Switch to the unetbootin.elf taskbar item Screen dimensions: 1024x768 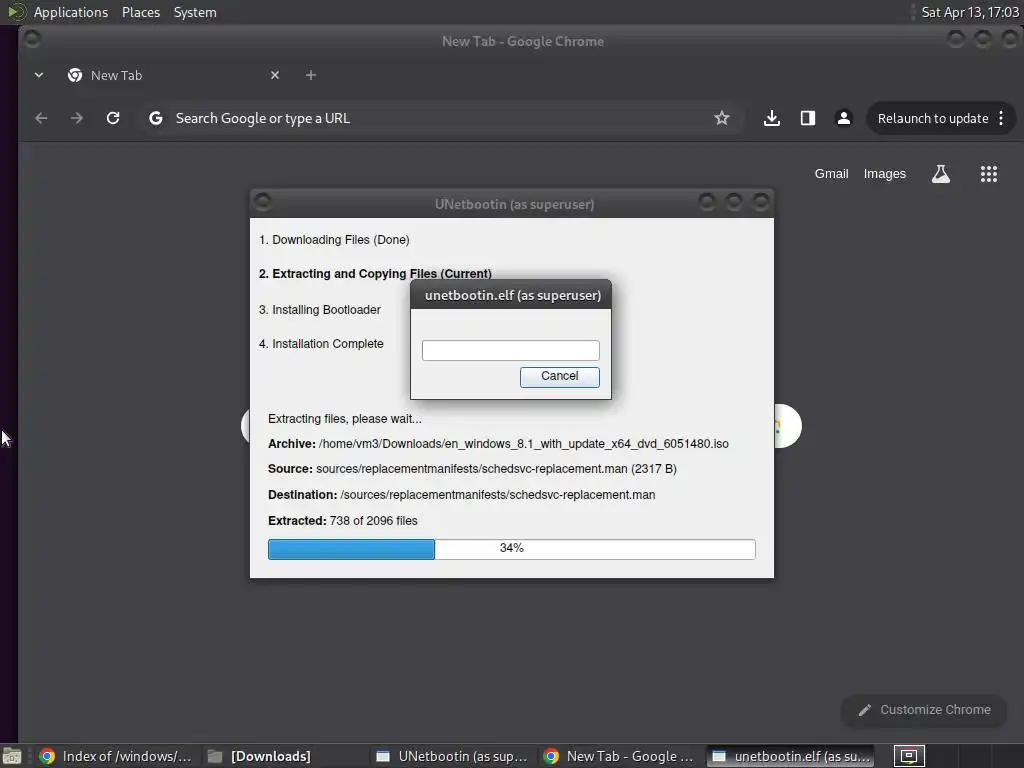click(x=790, y=756)
